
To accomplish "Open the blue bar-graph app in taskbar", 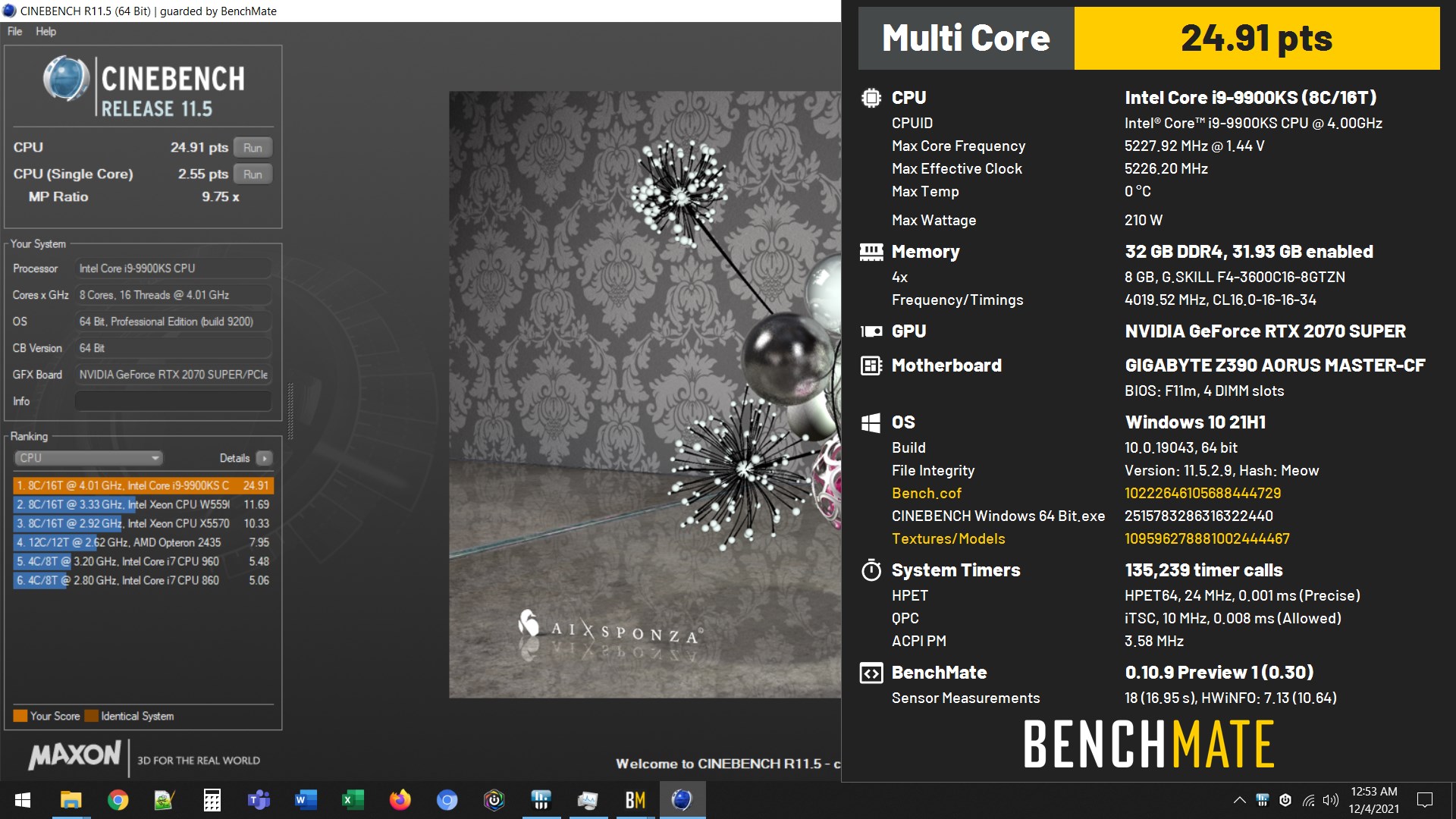I will click(541, 800).
